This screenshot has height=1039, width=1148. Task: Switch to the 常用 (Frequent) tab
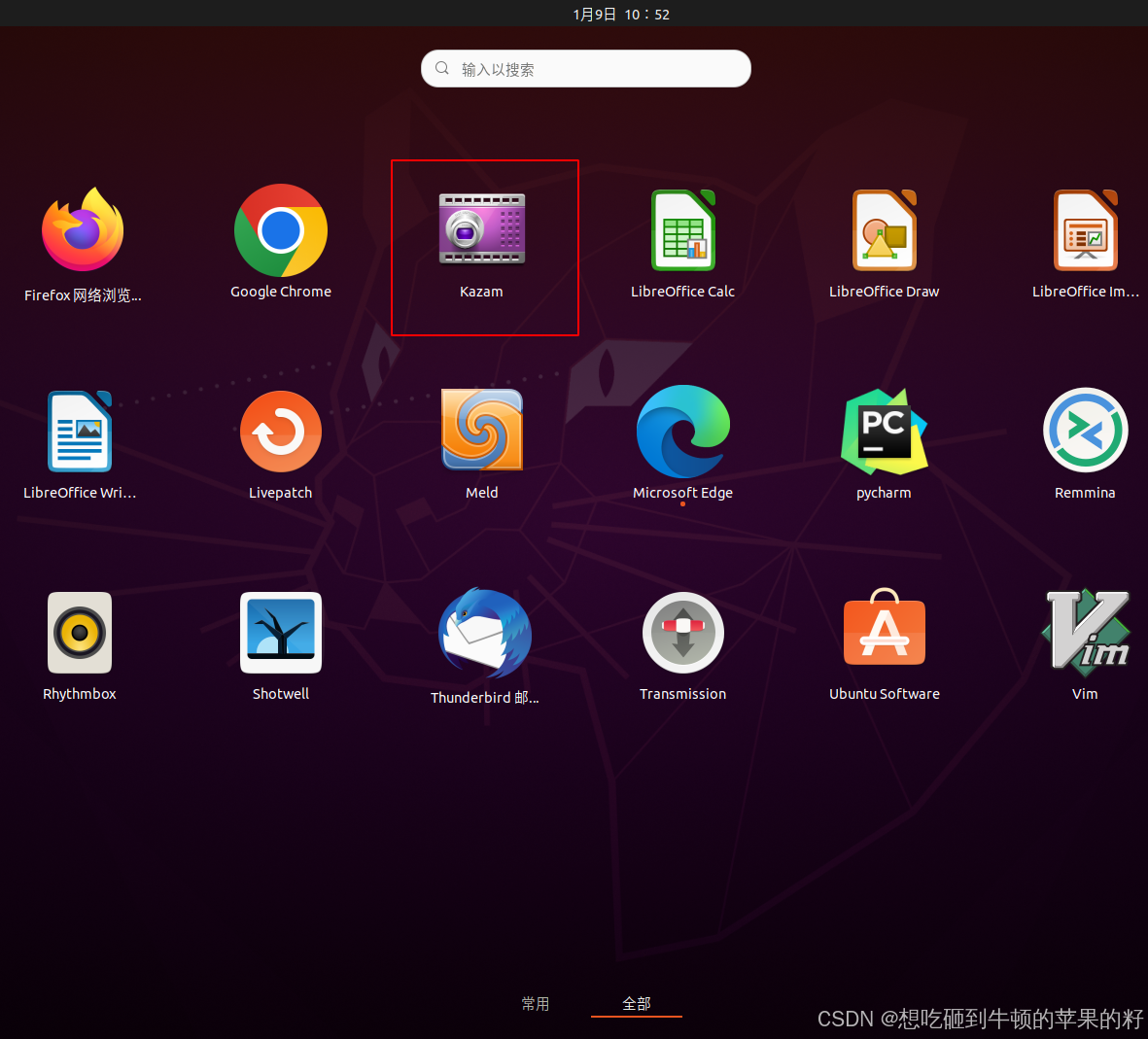point(536,1004)
